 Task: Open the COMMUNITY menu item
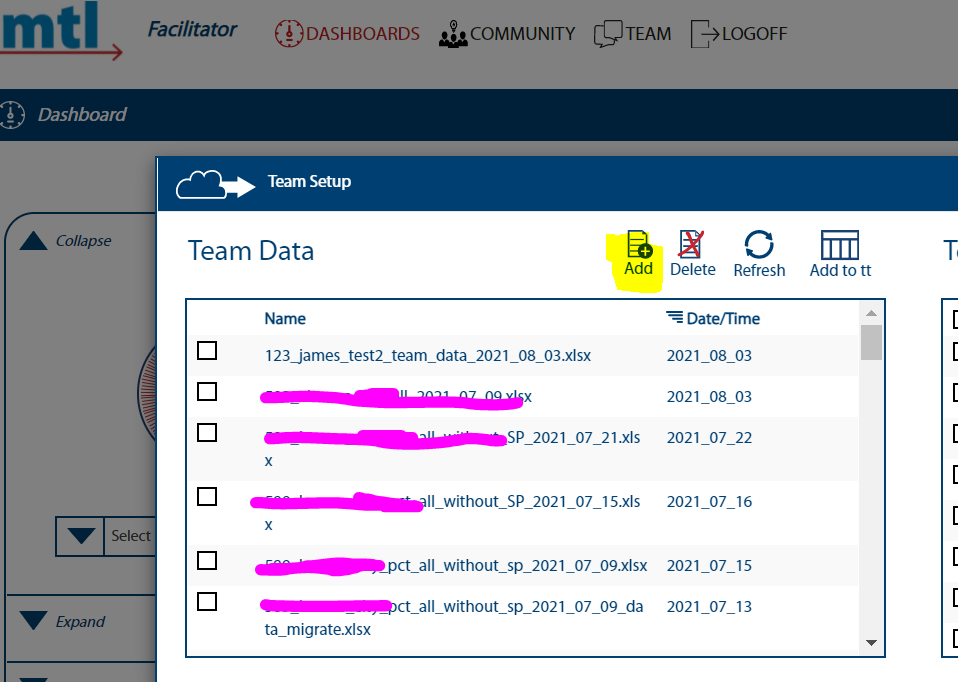(522, 33)
